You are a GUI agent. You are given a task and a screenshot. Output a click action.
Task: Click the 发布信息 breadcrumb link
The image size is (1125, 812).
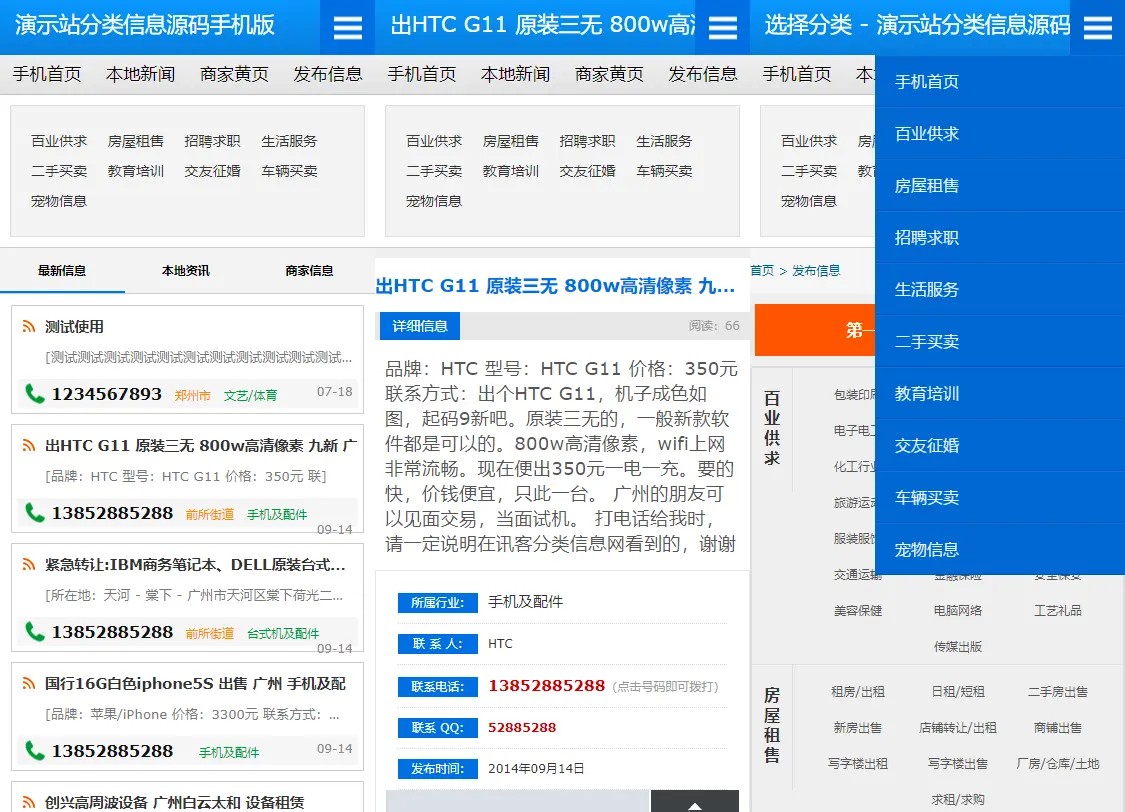[816, 270]
